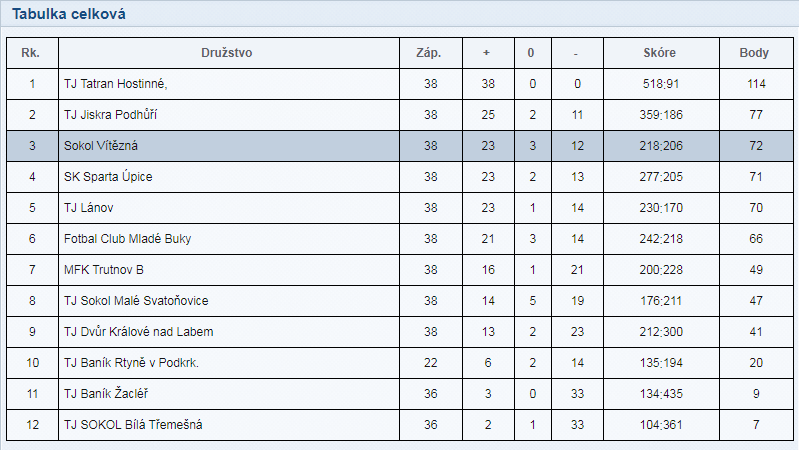Click the Záp. column header
Screen dimensions: 799x450
[x=429, y=53]
